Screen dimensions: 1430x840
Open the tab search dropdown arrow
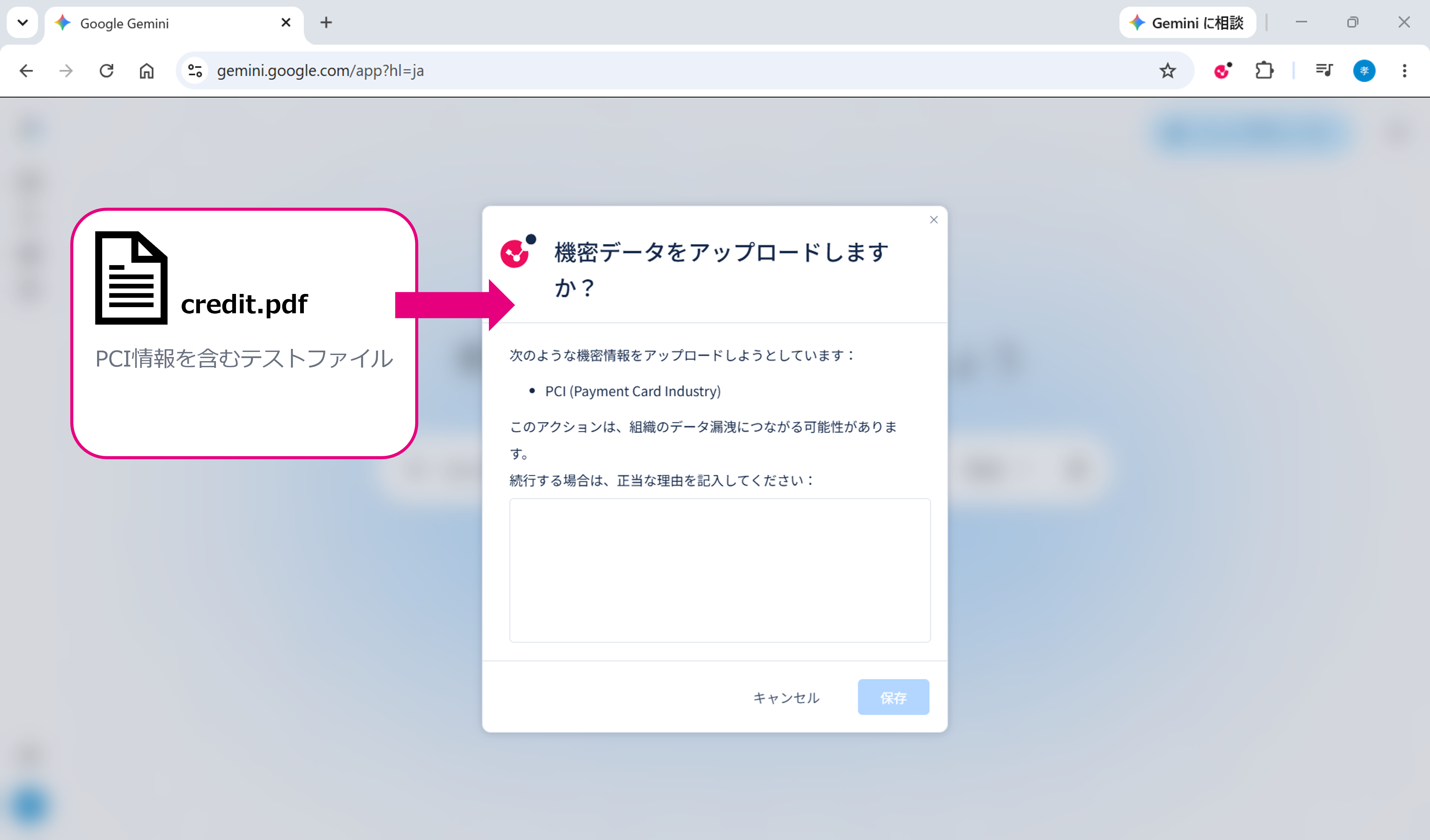pyautogui.click(x=23, y=23)
